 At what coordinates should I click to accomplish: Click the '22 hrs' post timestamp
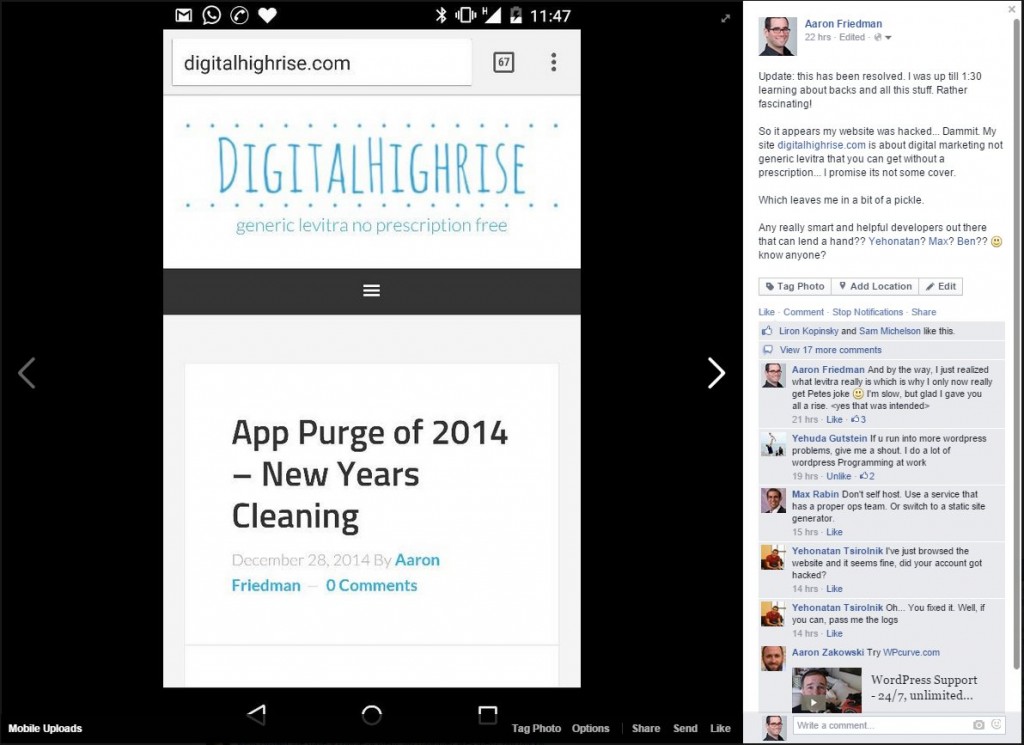(x=818, y=37)
